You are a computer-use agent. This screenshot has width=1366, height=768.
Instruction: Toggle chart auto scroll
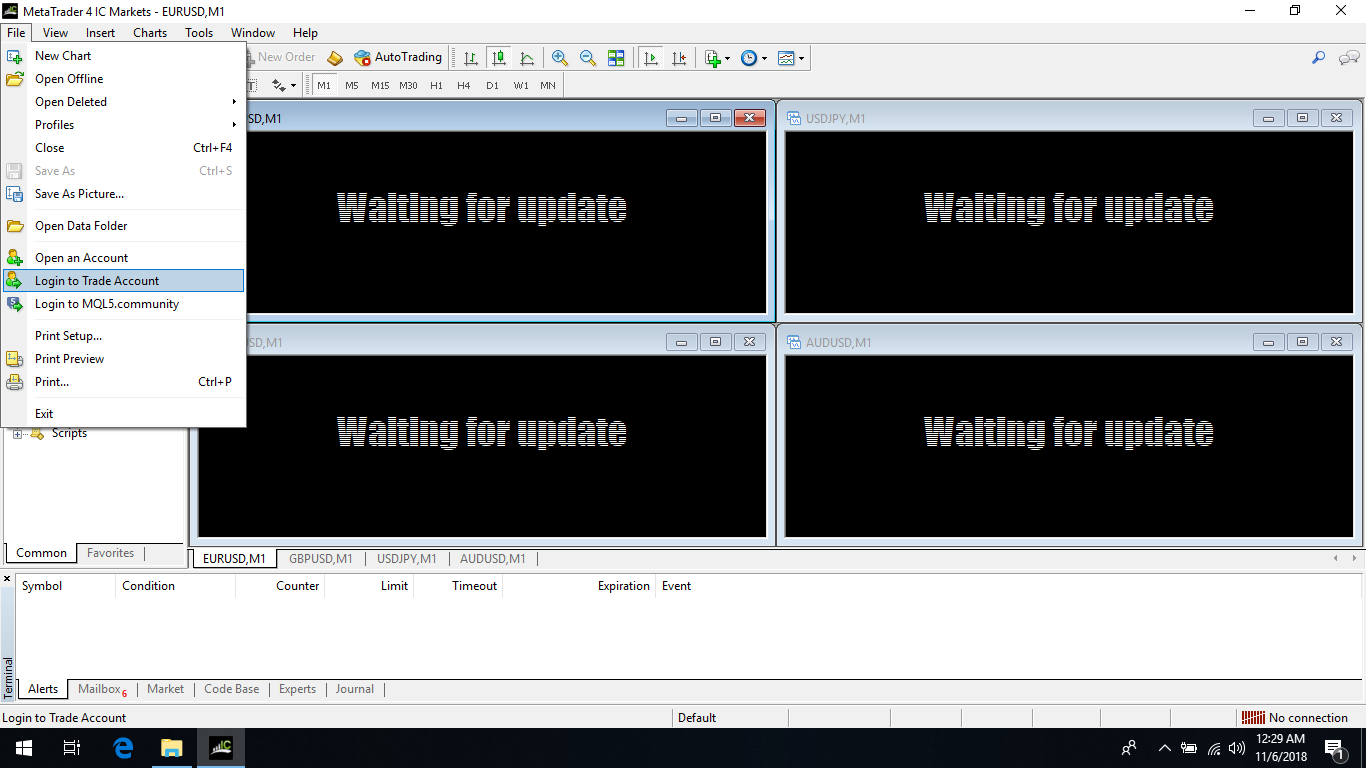(651, 58)
